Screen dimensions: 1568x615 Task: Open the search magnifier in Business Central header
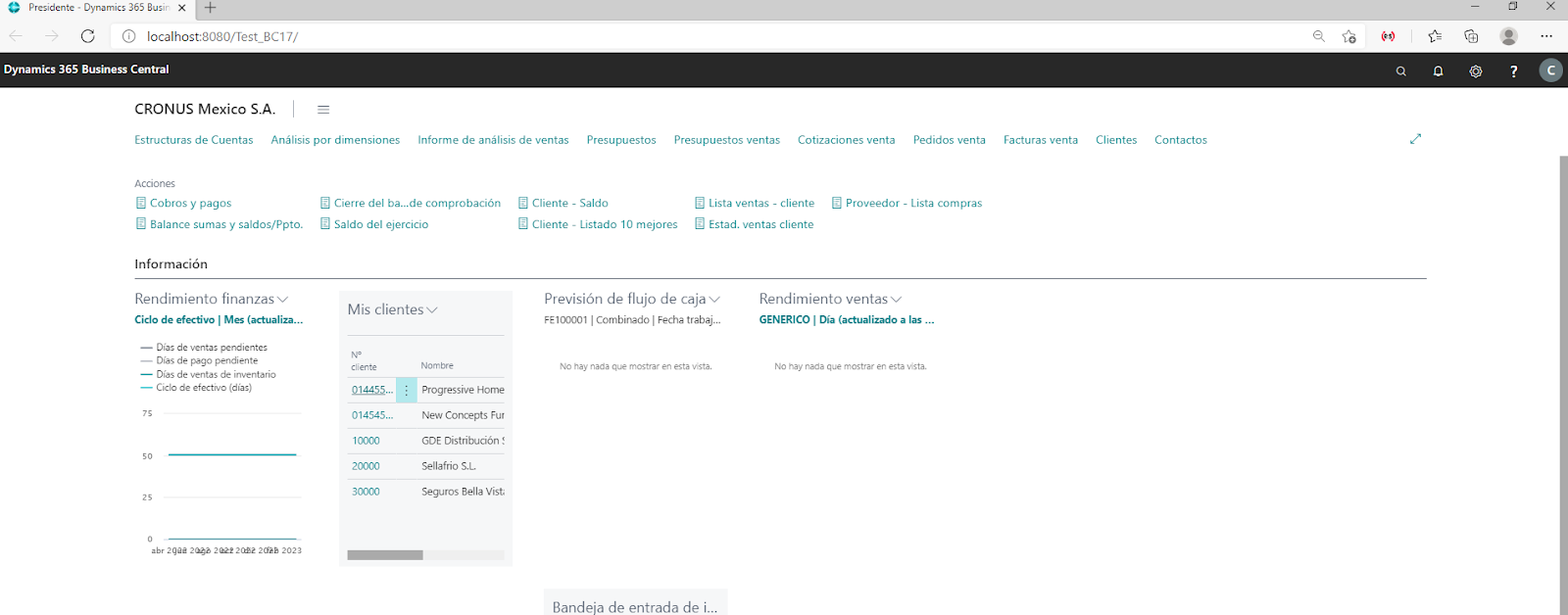(1400, 71)
